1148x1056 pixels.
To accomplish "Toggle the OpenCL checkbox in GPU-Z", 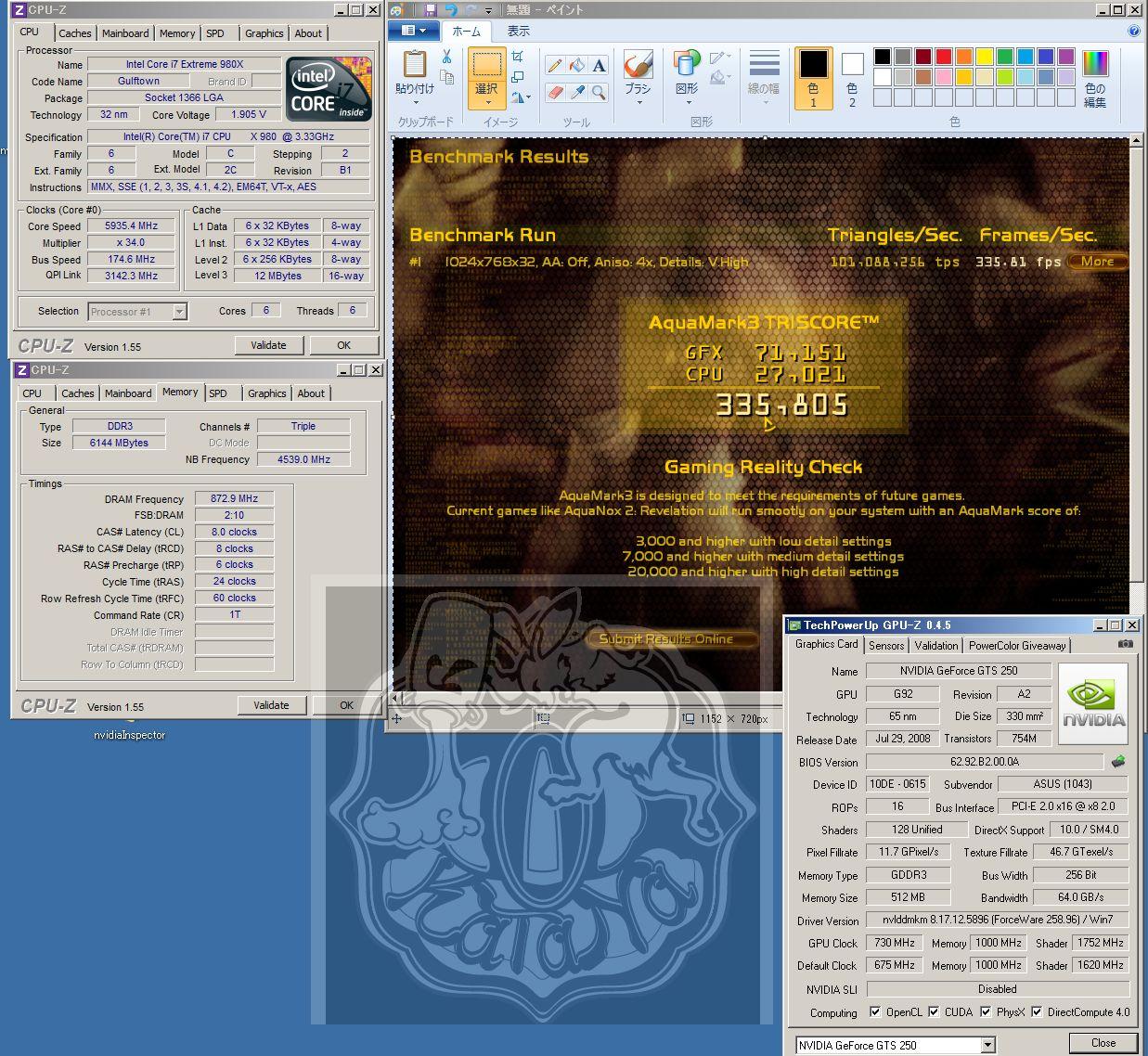I will click(875, 1011).
